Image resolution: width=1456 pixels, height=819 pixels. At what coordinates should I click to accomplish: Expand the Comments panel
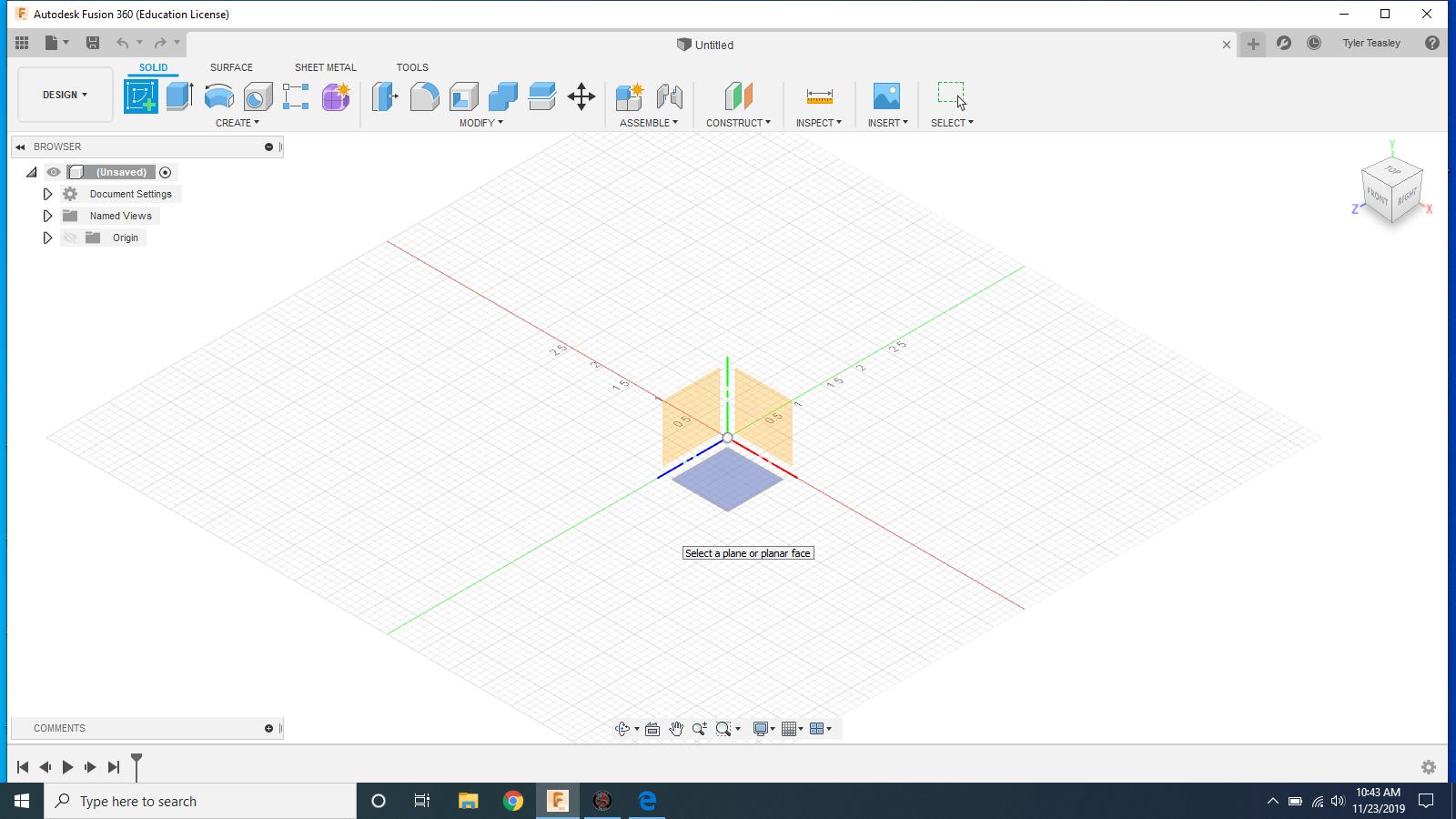(x=268, y=728)
